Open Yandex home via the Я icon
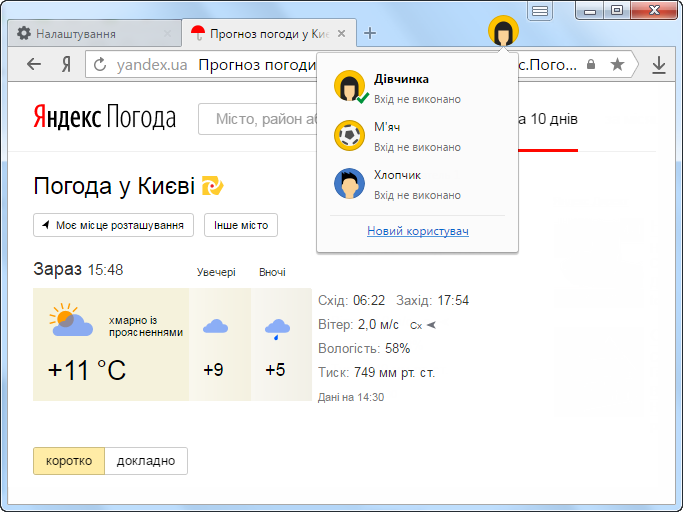This screenshot has width=683, height=512. point(66,64)
